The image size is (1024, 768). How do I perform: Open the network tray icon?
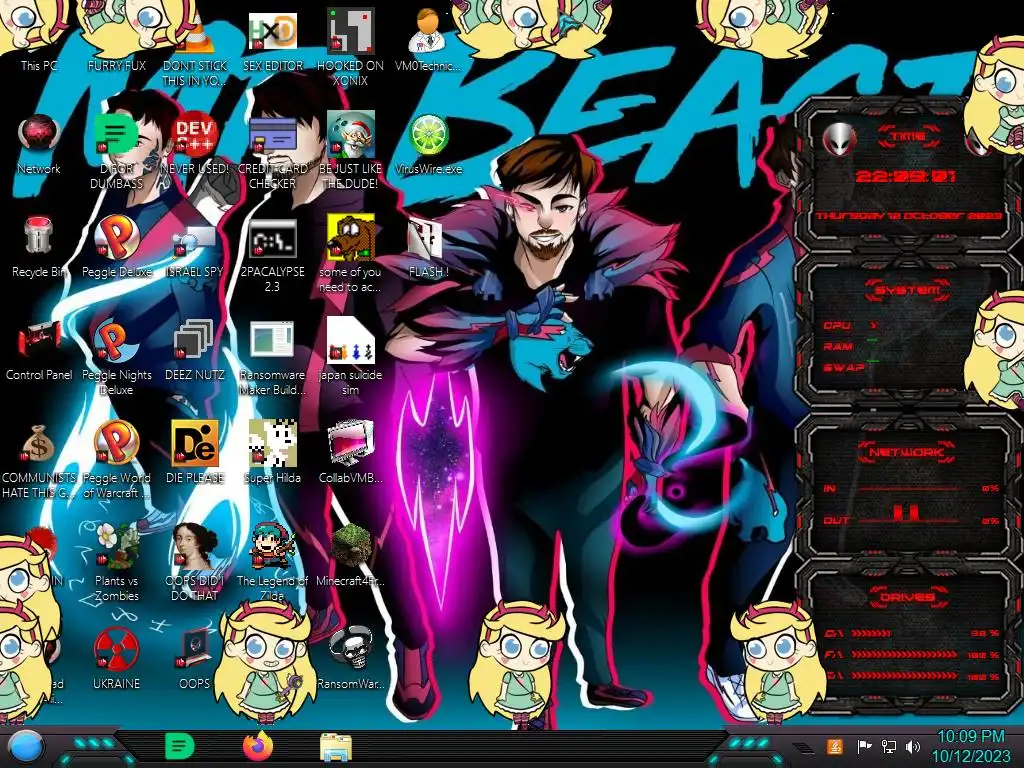click(x=889, y=746)
